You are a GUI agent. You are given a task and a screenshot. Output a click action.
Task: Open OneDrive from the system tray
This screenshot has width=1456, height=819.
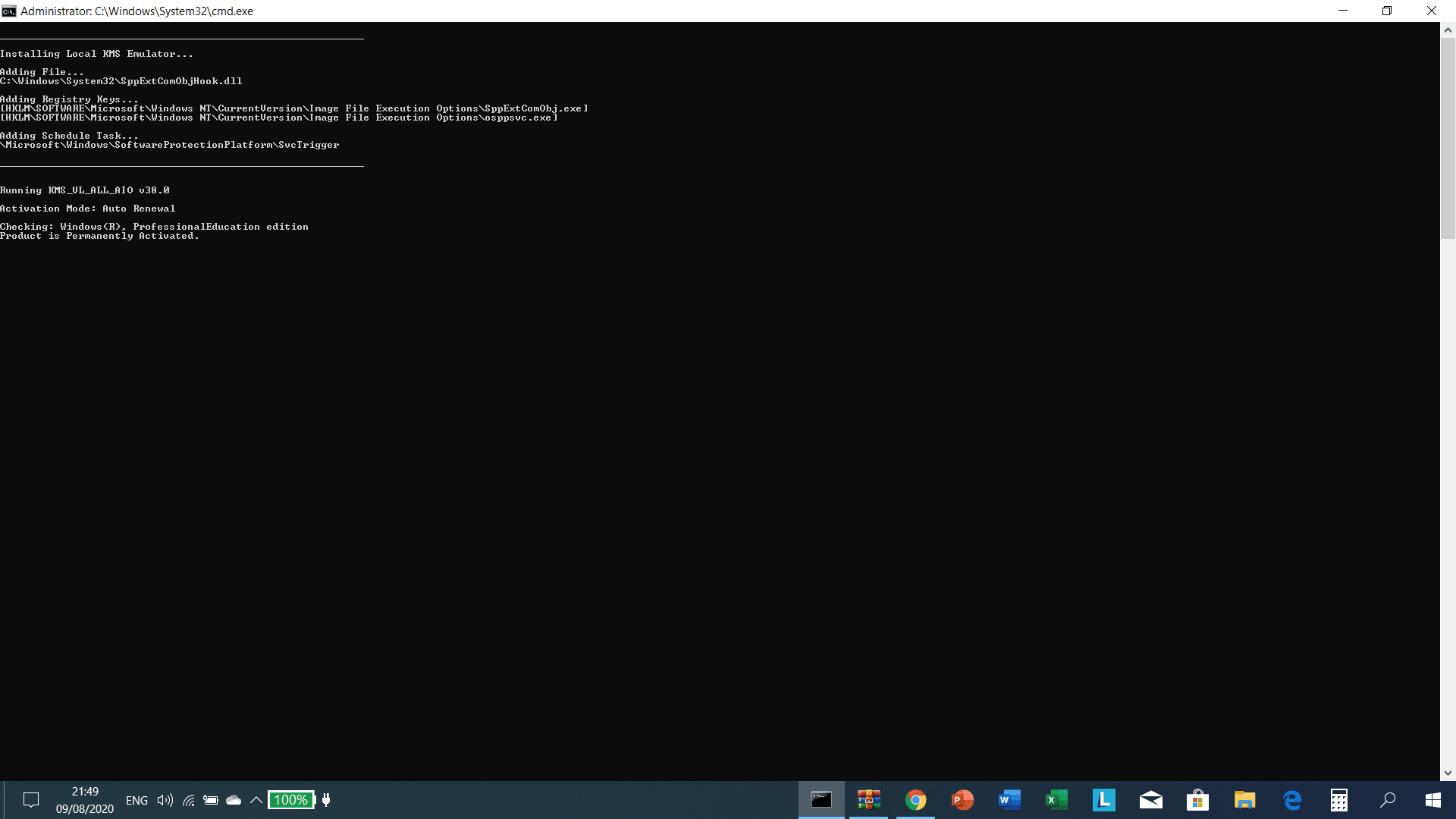234,799
